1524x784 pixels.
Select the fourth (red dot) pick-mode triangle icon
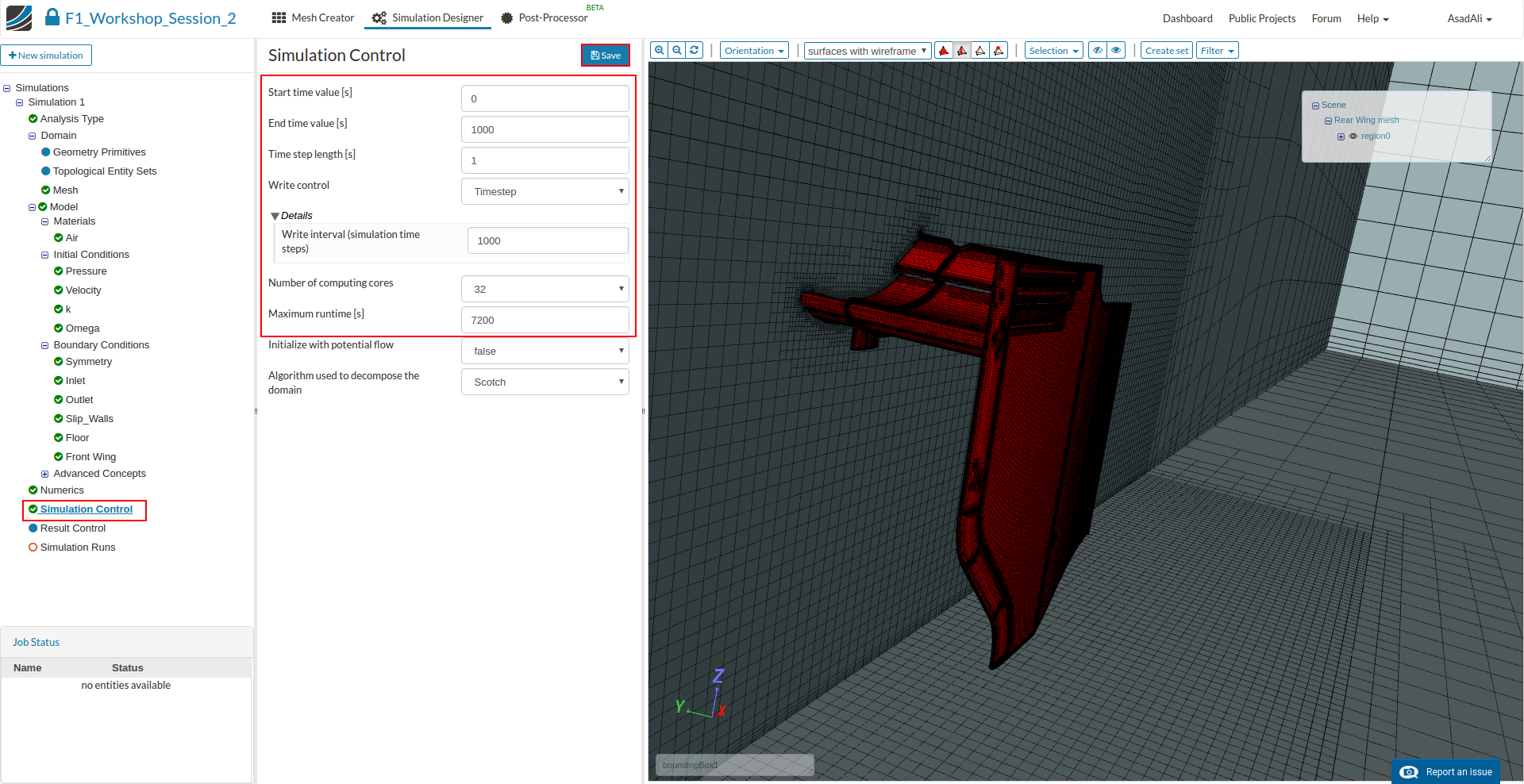[x=999, y=51]
